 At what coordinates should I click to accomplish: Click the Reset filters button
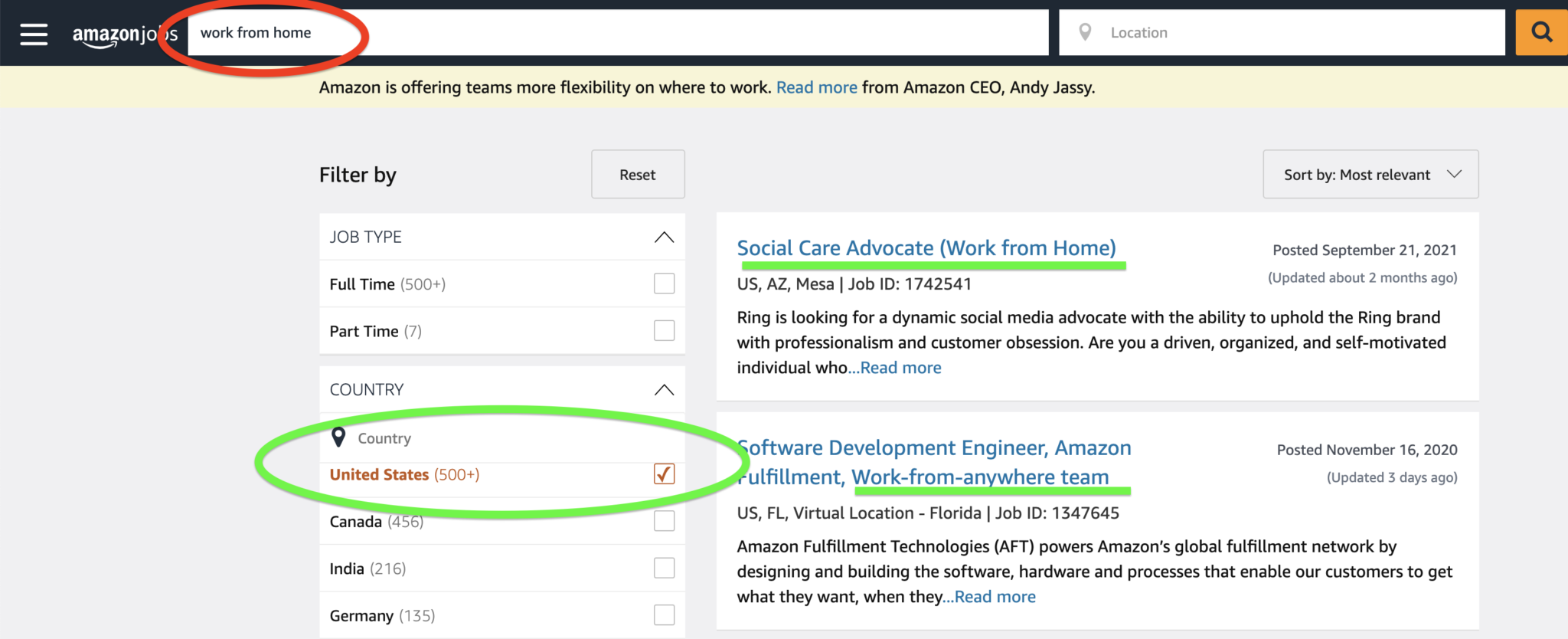638,175
